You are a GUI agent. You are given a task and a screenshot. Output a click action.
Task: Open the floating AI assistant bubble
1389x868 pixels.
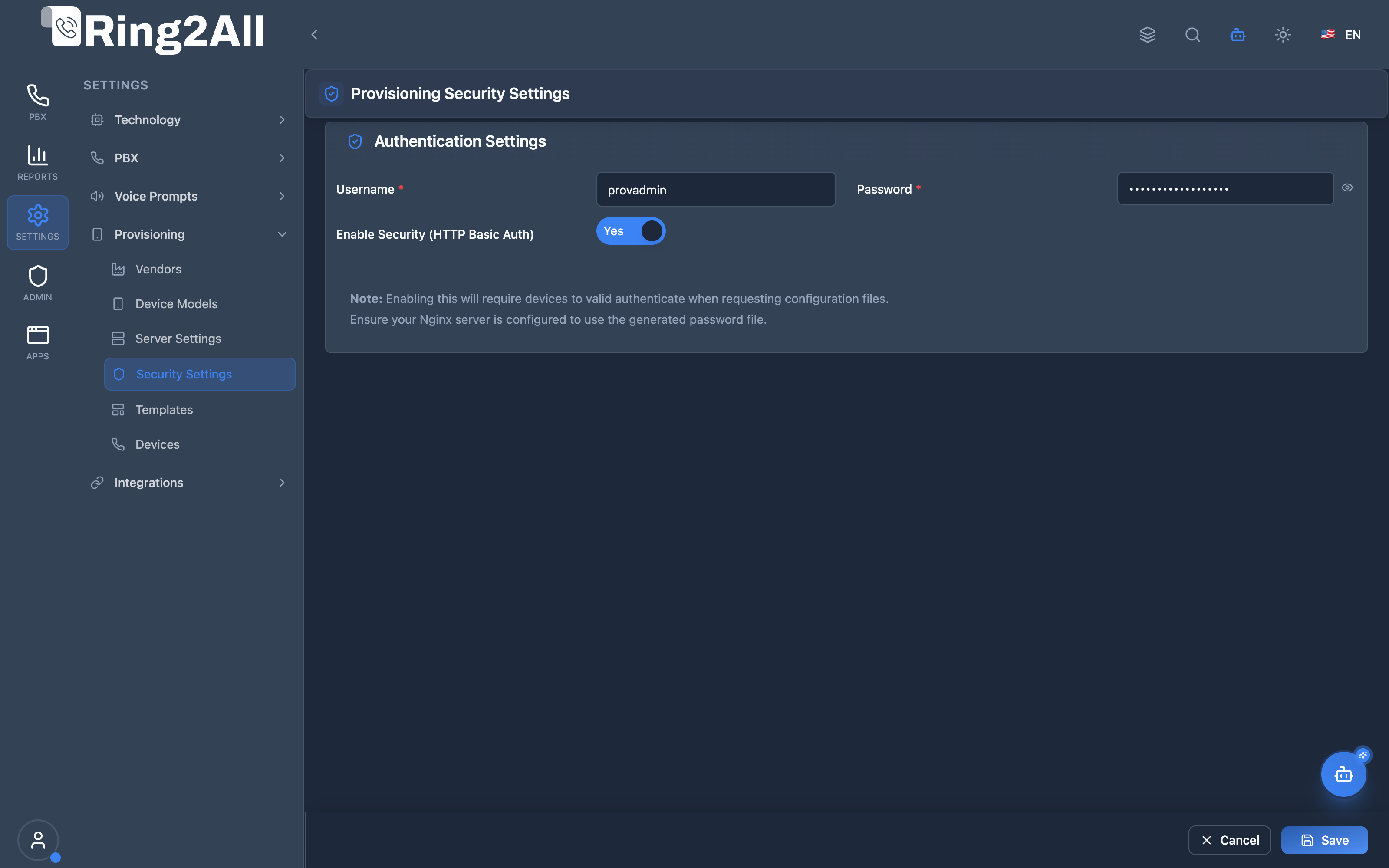pos(1344,774)
